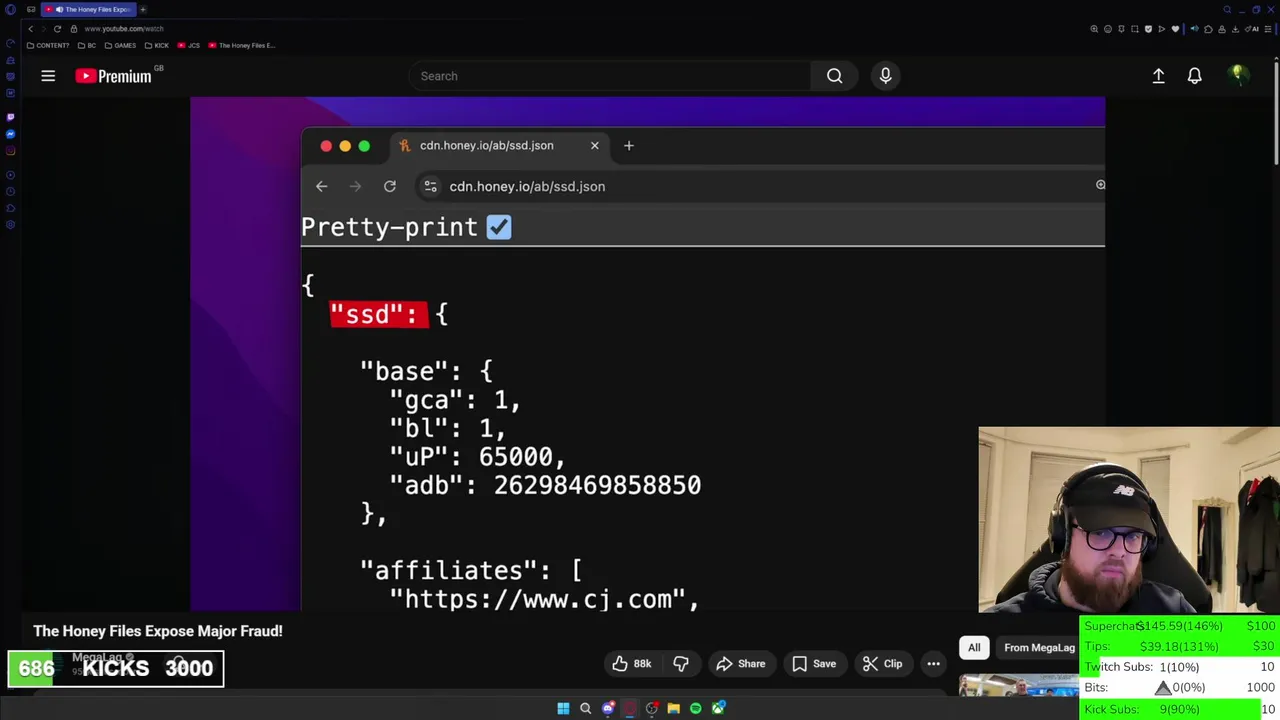
Task: Select the All recommendations chip
Action: pos(974,648)
